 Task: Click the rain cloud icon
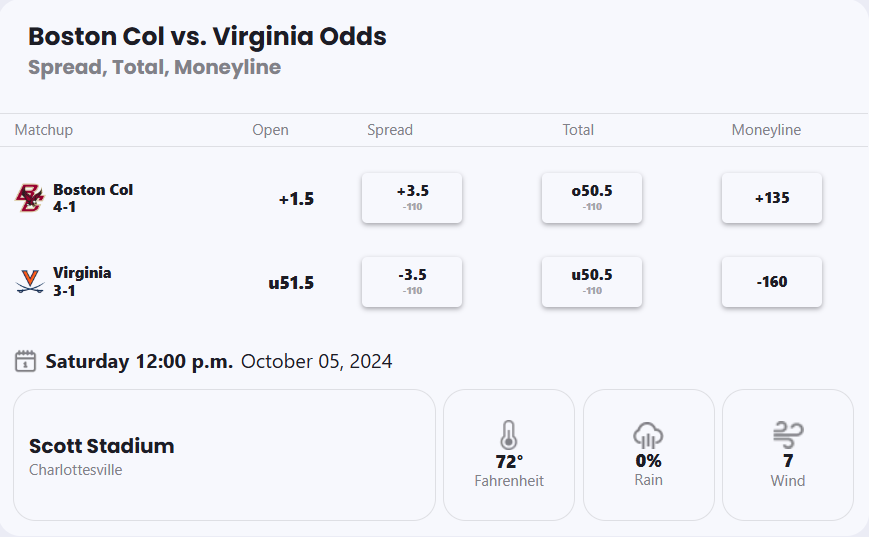(x=648, y=435)
